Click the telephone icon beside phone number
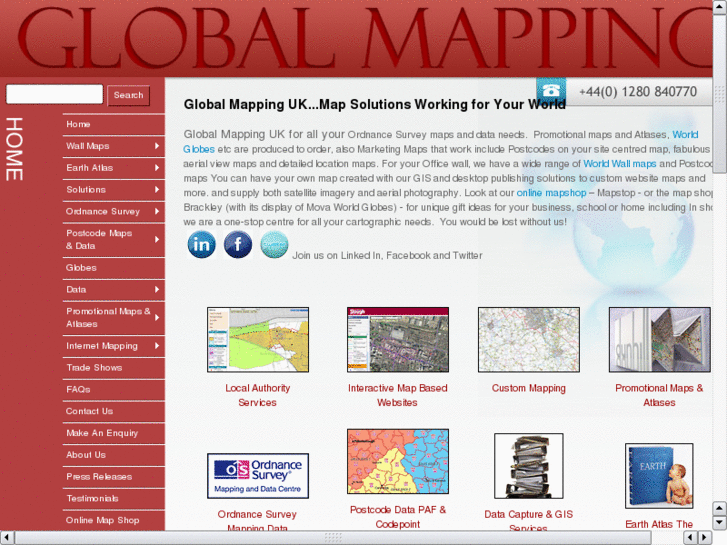This screenshot has height=545, width=727. click(x=551, y=90)
